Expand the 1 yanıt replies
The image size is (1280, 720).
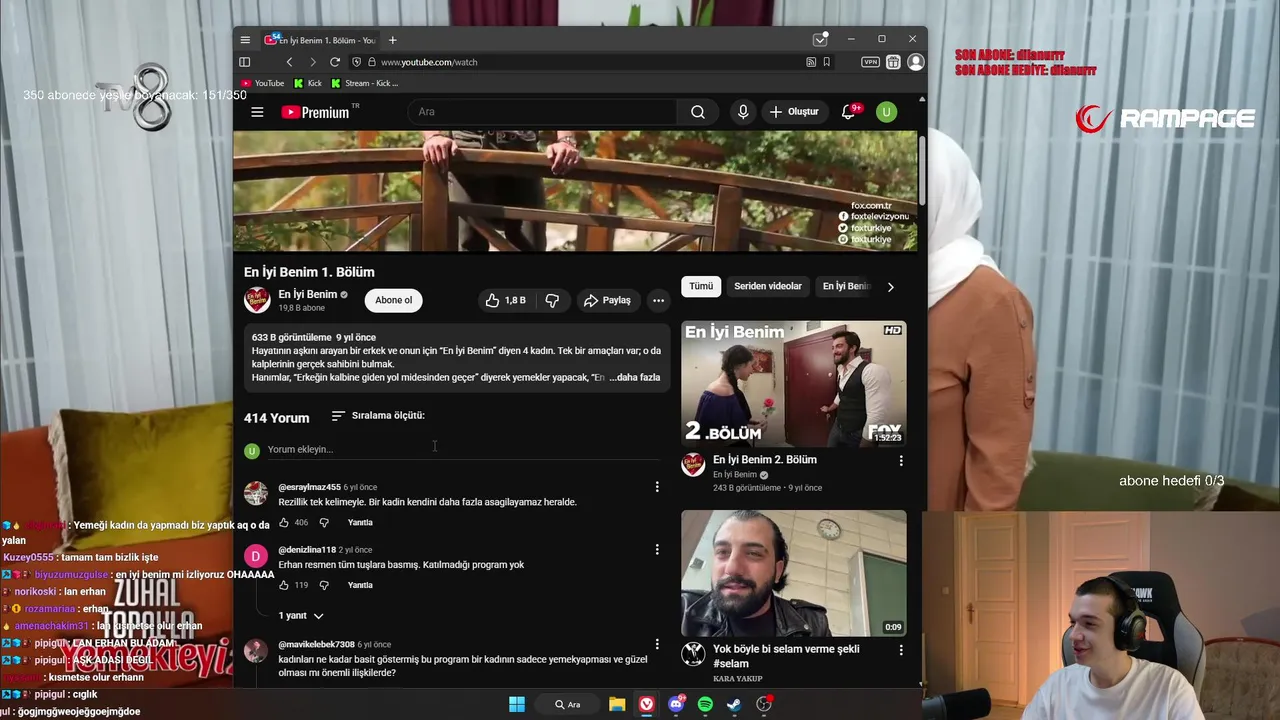point(301,615)
